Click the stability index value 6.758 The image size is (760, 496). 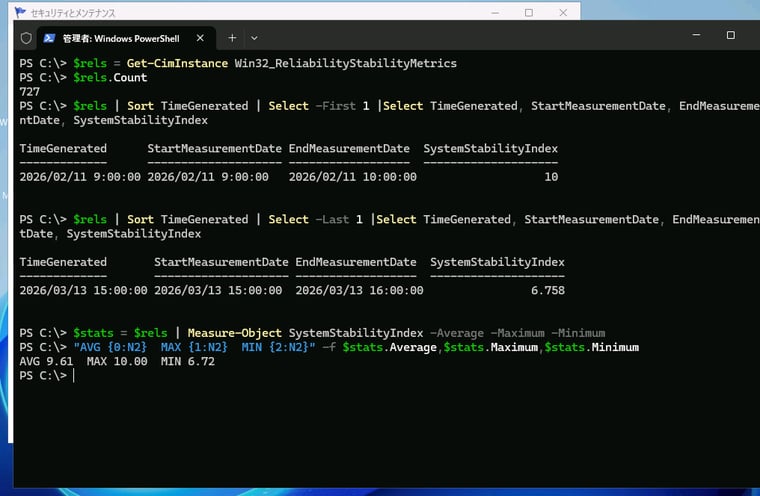point(548,290)
